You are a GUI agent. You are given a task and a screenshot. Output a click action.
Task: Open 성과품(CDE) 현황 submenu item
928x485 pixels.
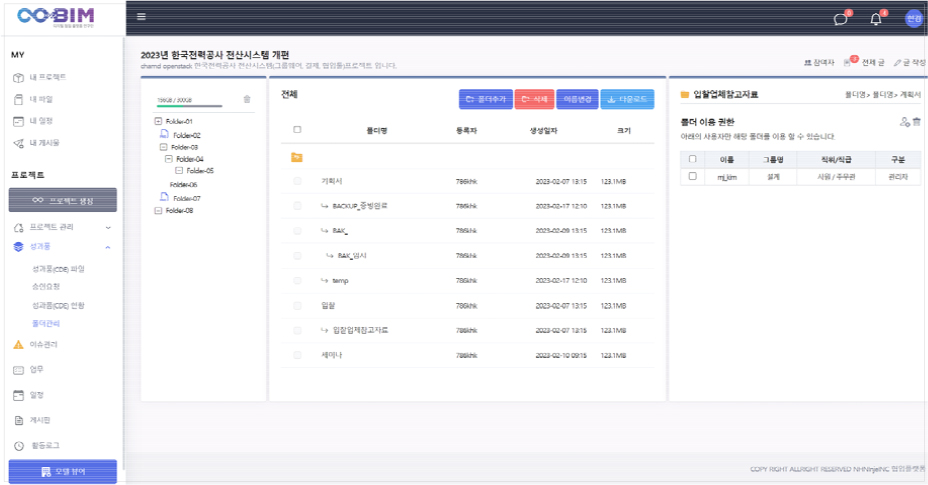coord(58,306)
